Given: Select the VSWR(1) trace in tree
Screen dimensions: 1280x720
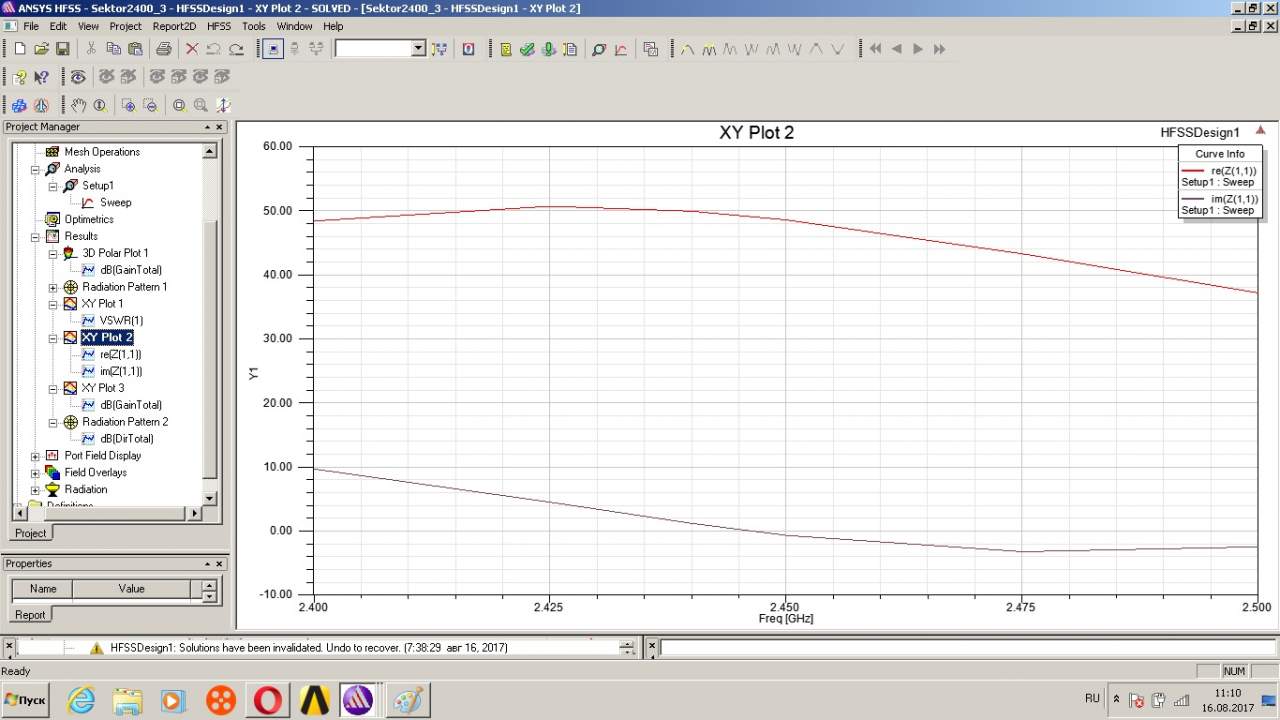Looking at the screenshot, I should pos(121,320).
